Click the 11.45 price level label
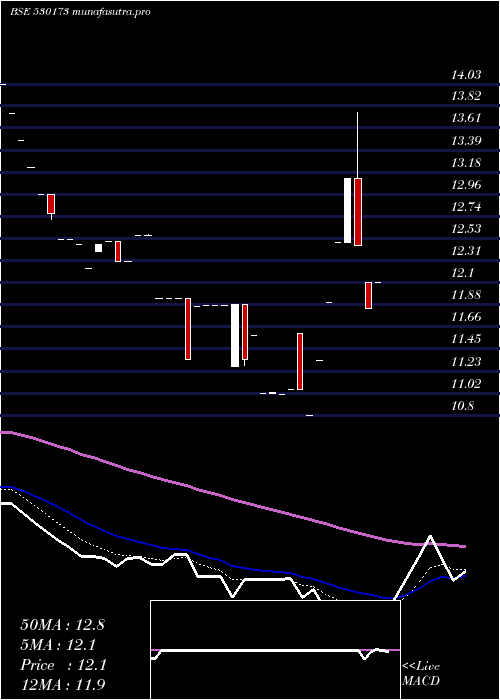The image size is (500, 700). [x=466, y=339]
